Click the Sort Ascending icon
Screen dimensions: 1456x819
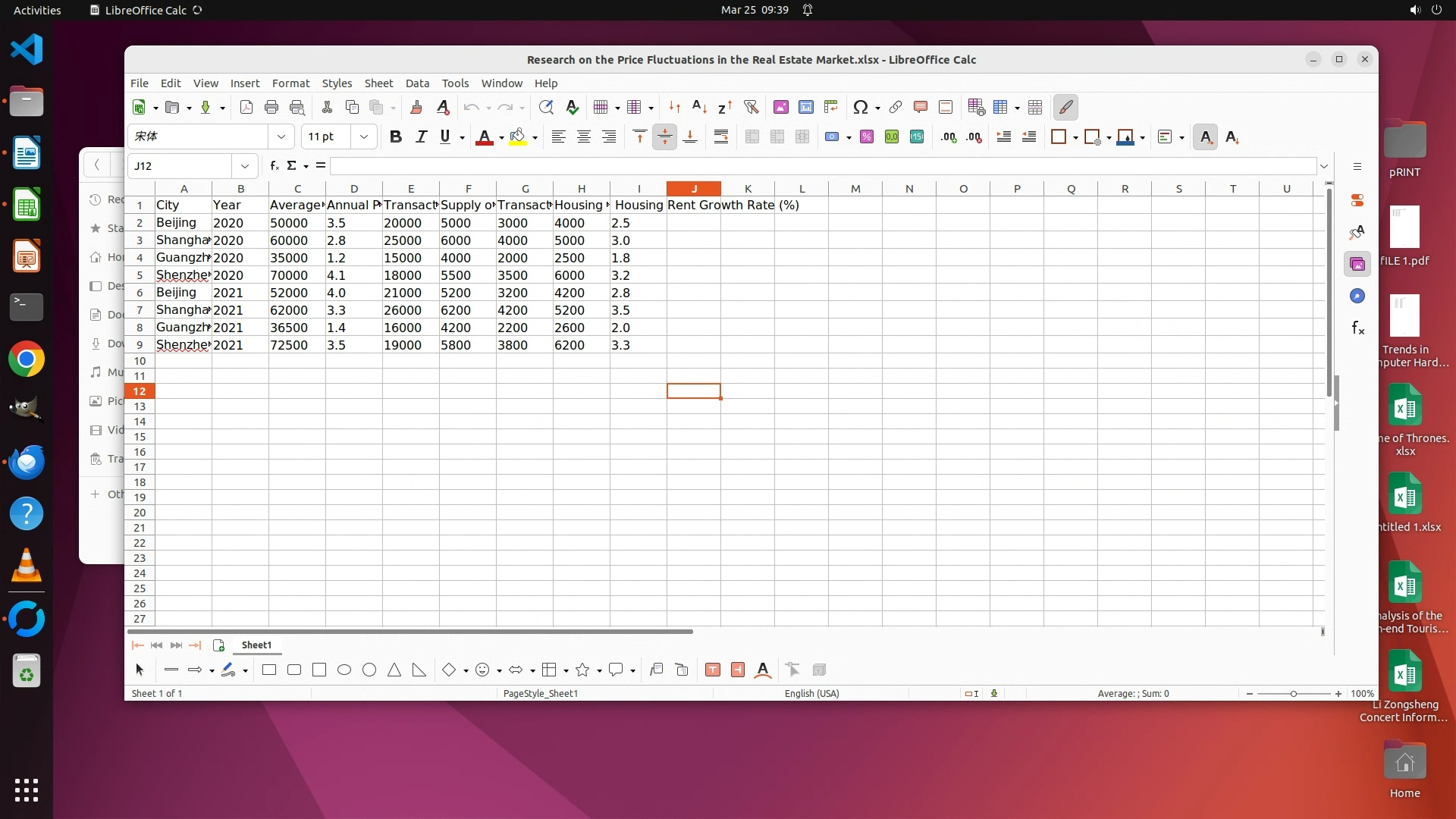699,107
